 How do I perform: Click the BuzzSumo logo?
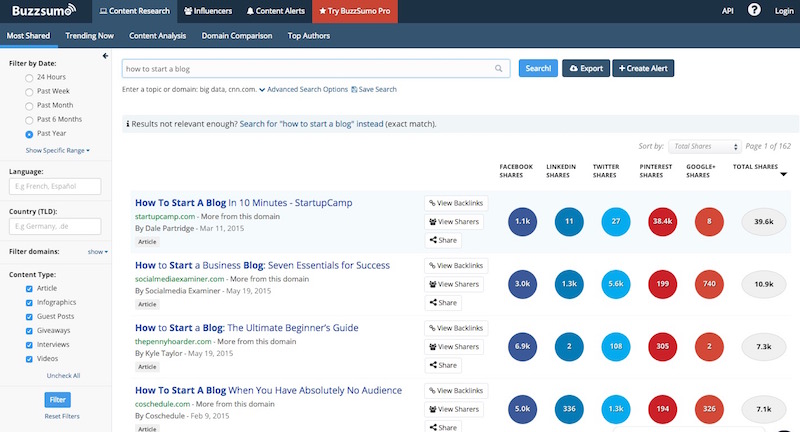(x=42, y=11)
